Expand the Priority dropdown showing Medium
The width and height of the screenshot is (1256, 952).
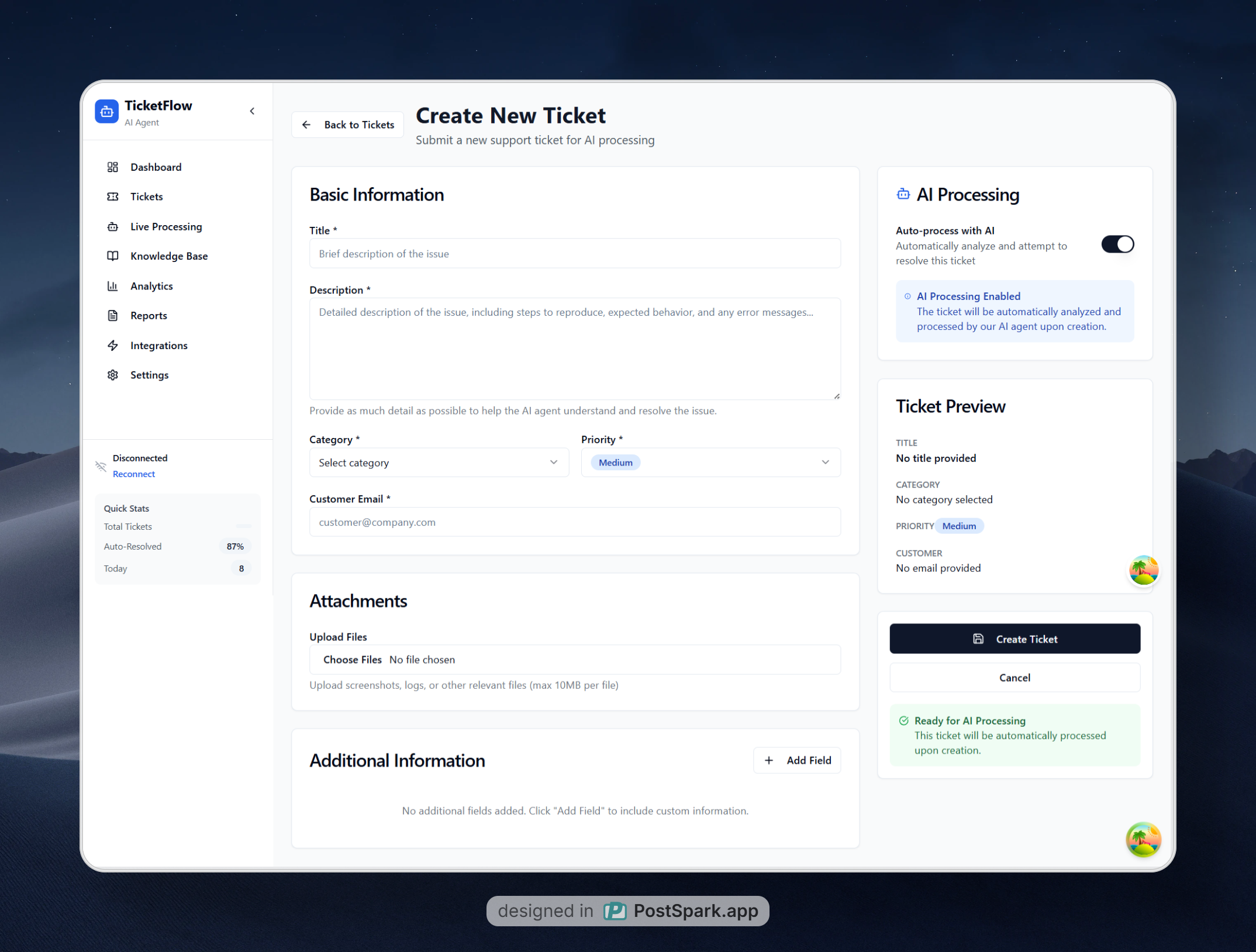click(710, 463)
